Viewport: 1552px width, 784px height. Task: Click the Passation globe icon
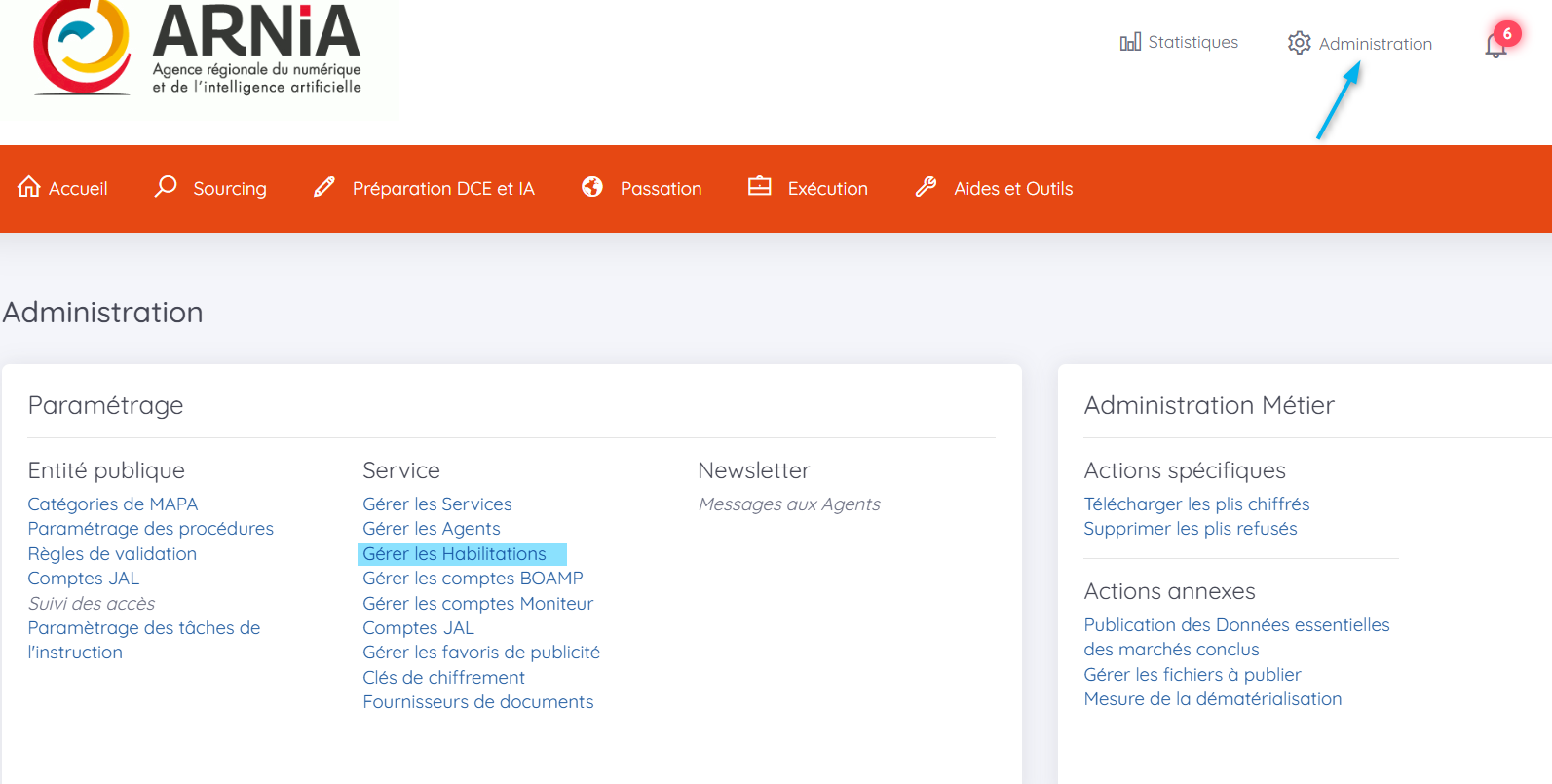click(592, 187)
